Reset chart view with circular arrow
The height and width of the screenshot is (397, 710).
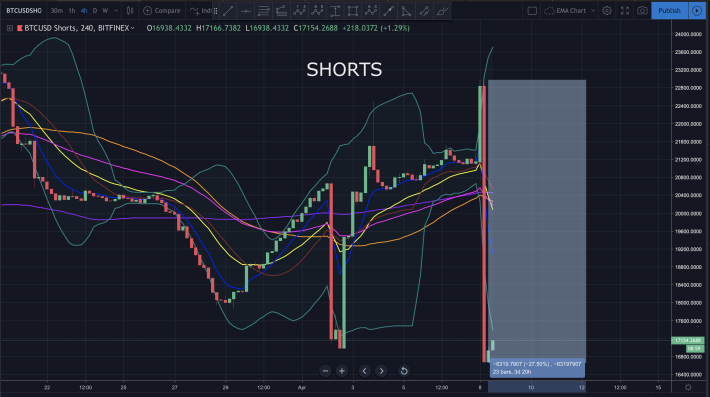404,371
